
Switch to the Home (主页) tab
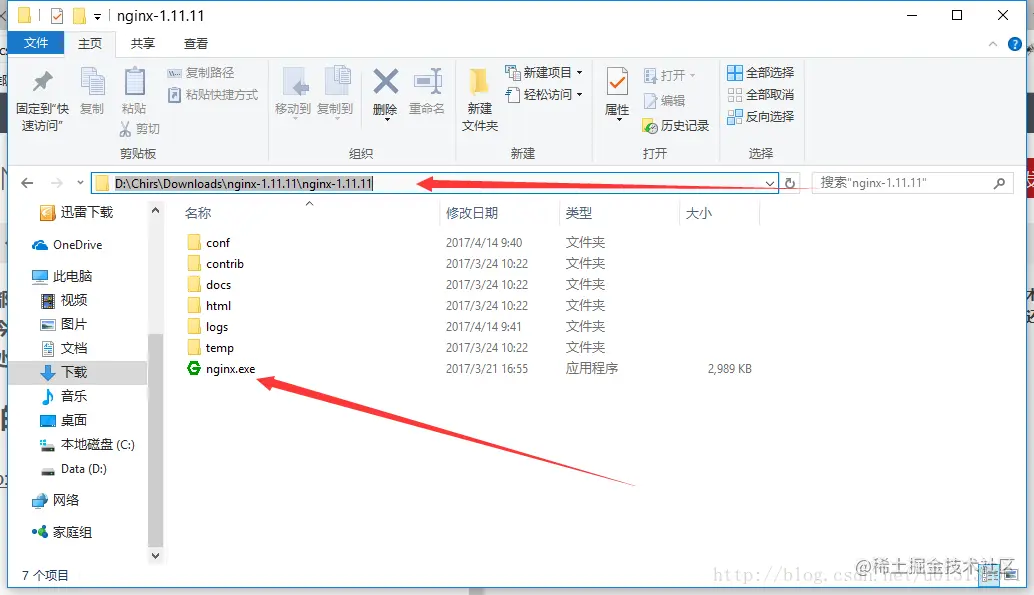(90, 44)
